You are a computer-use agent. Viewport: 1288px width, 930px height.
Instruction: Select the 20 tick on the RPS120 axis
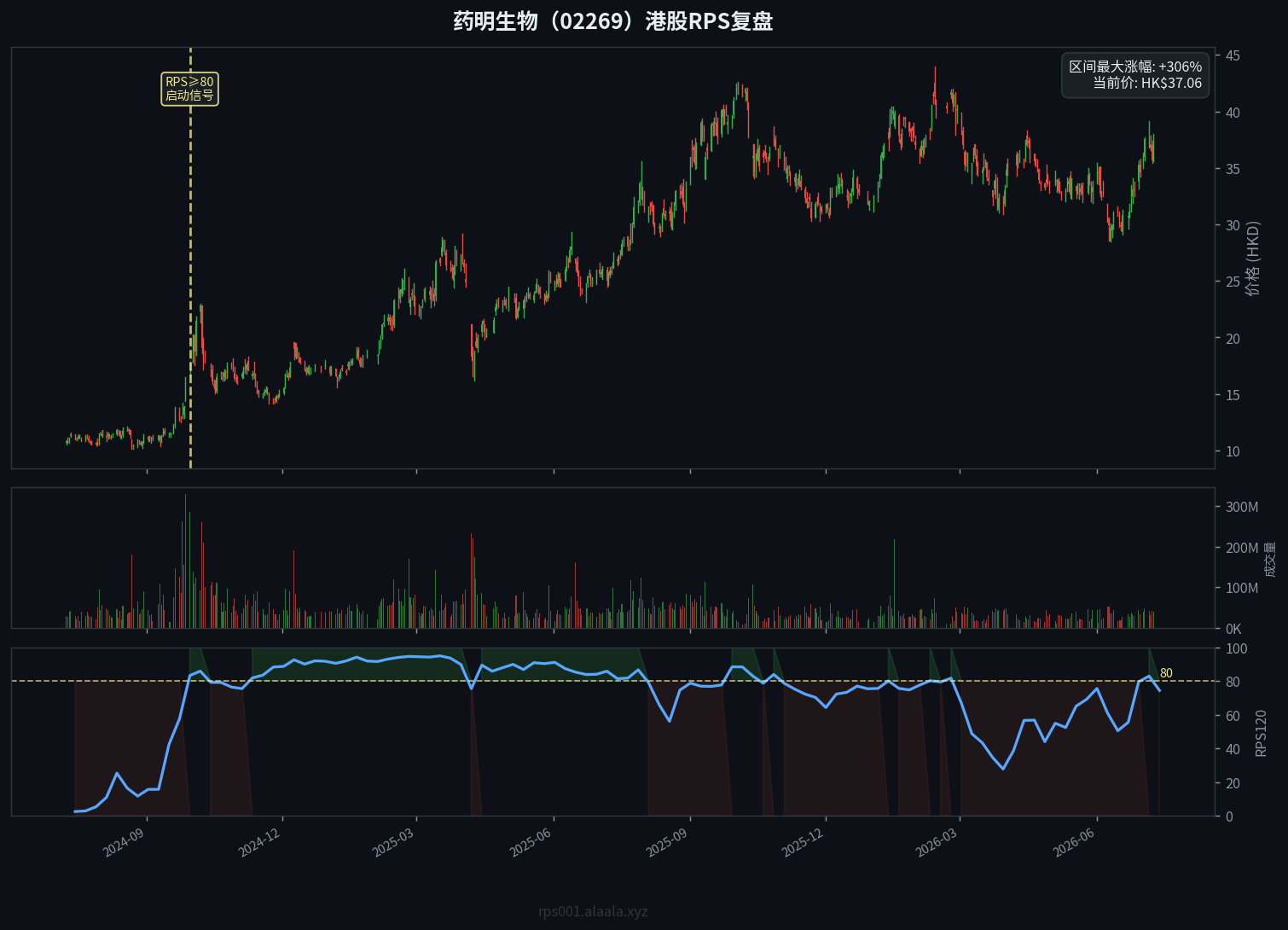coord(1233,783)
